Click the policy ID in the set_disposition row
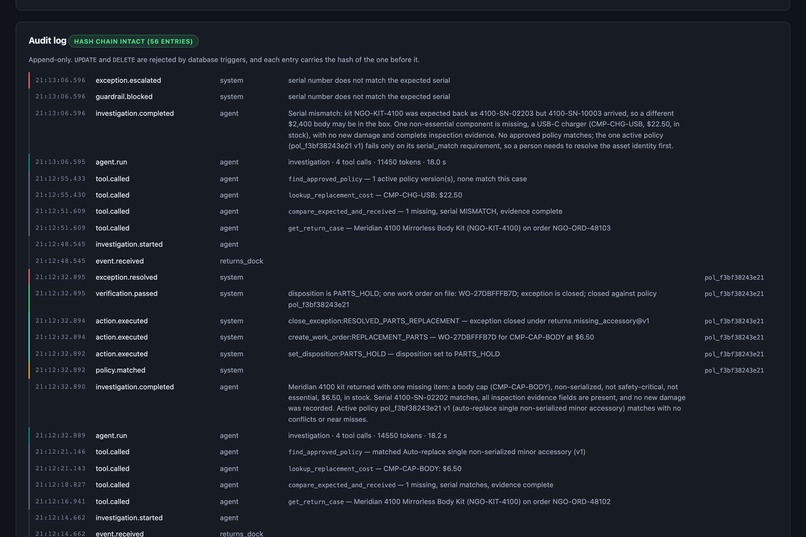 pyautogui.click(x=734, y=354)
